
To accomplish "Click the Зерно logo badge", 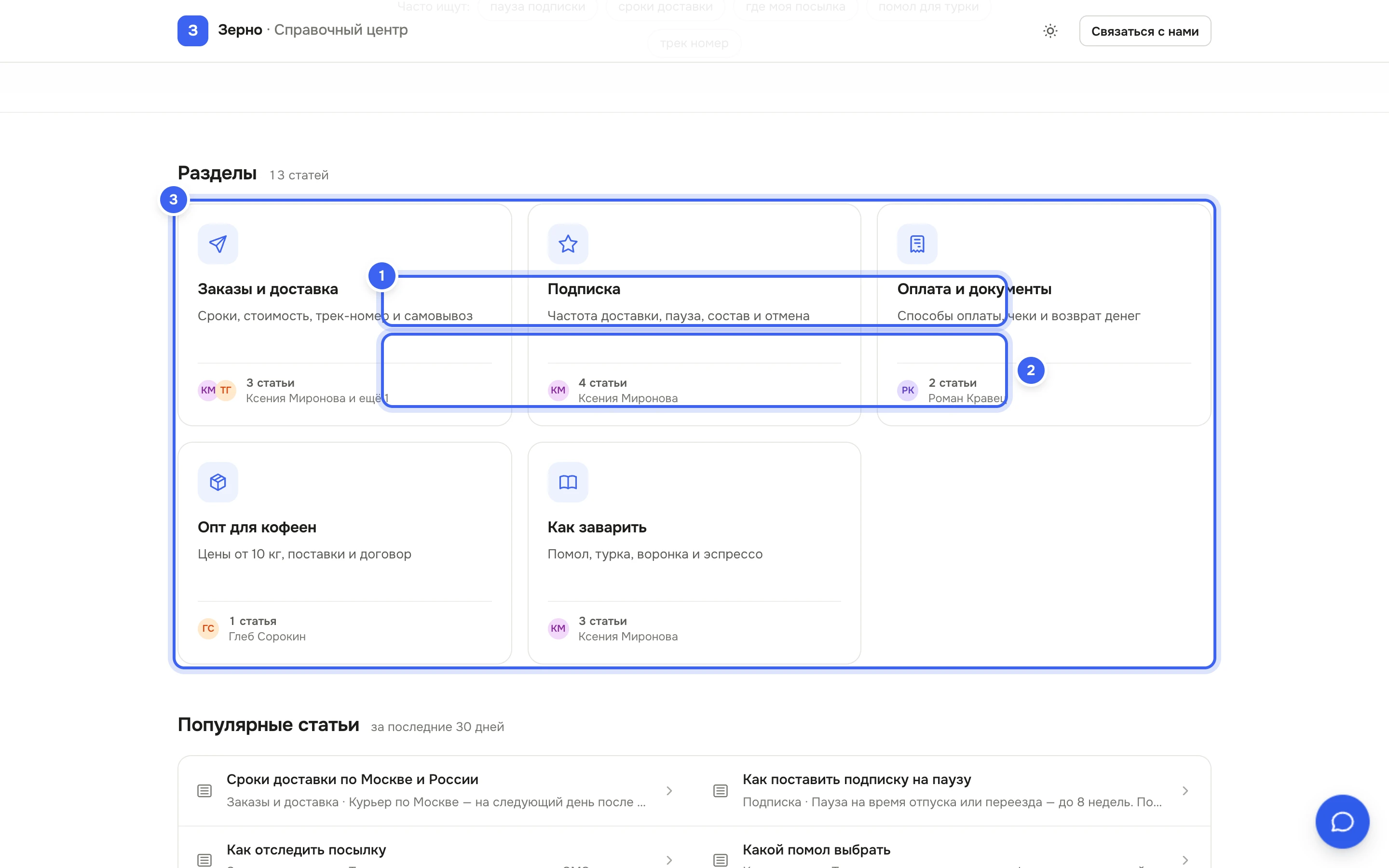I will [192, 30].
